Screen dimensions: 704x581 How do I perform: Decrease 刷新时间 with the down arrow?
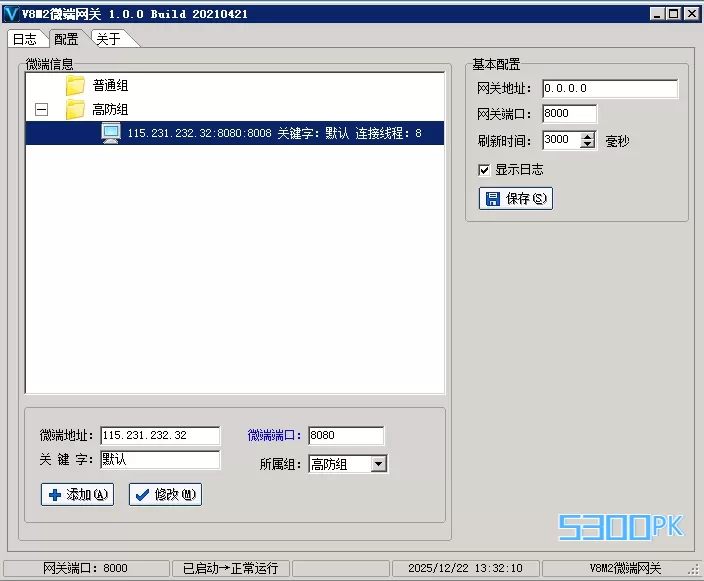587,144
